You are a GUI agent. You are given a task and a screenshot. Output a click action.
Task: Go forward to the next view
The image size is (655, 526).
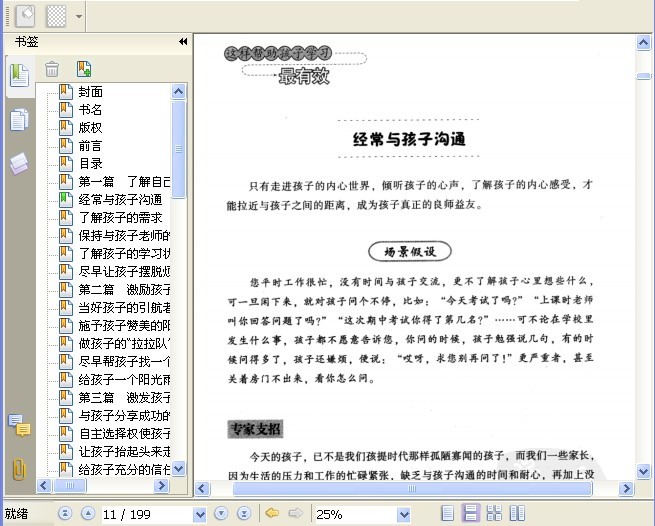pos(295,513)
